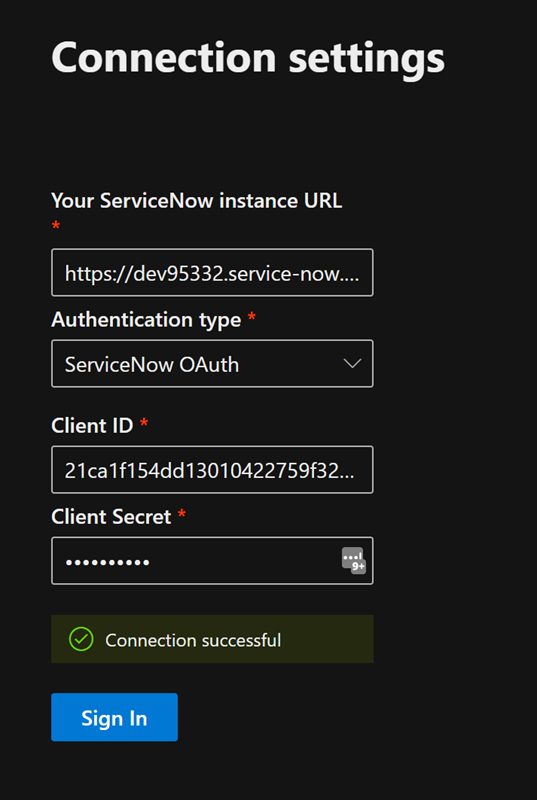Click the required asterisk below instance URL label
Viewport: 537px width, 800px height.
56,225
